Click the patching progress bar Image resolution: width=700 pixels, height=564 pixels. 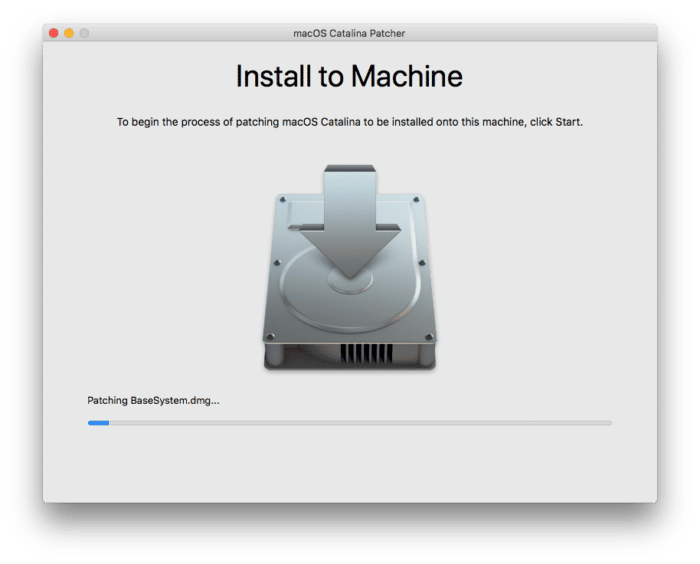point(350,423)
